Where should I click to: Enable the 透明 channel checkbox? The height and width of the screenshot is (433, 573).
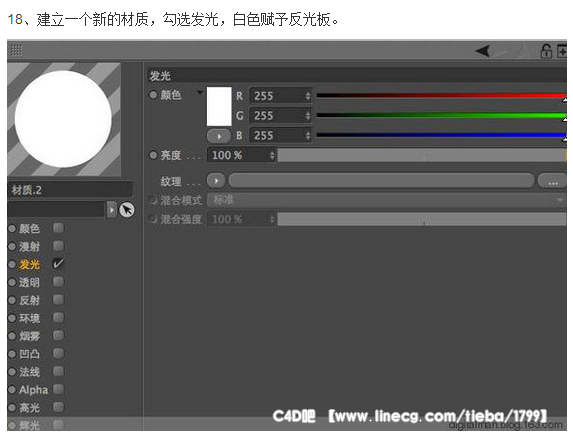58,282
